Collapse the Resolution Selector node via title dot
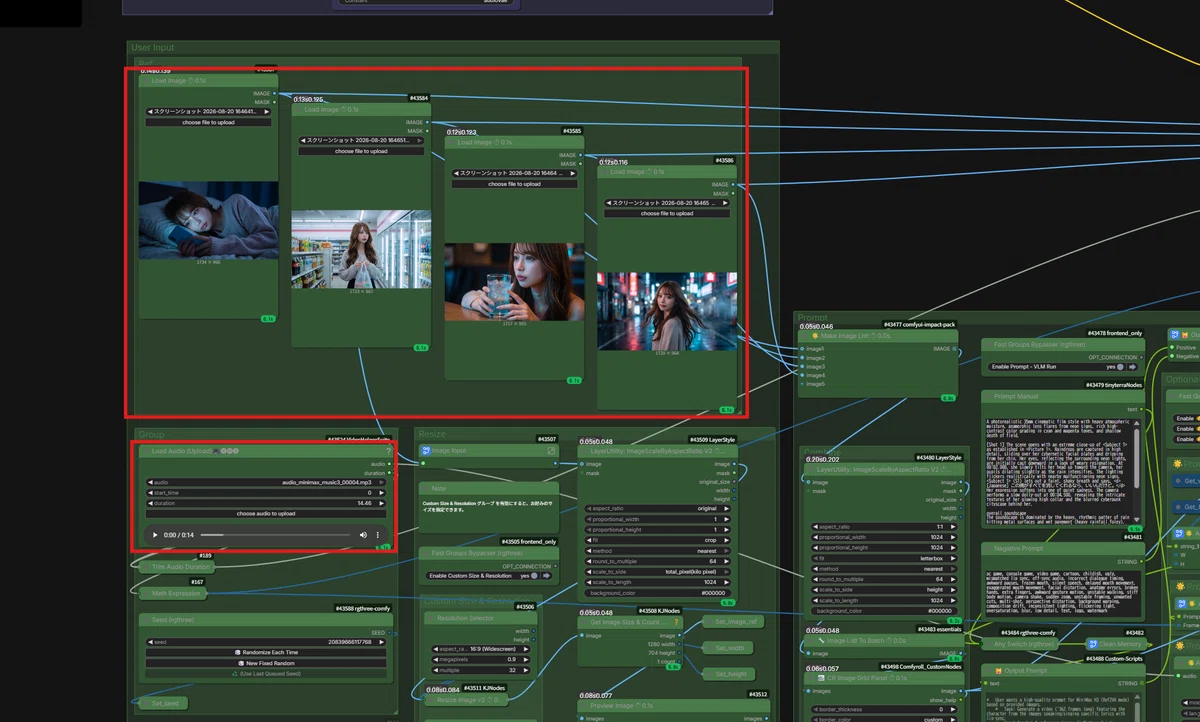1200x722 pixels. pyautogui.click(x=431, y=619)
